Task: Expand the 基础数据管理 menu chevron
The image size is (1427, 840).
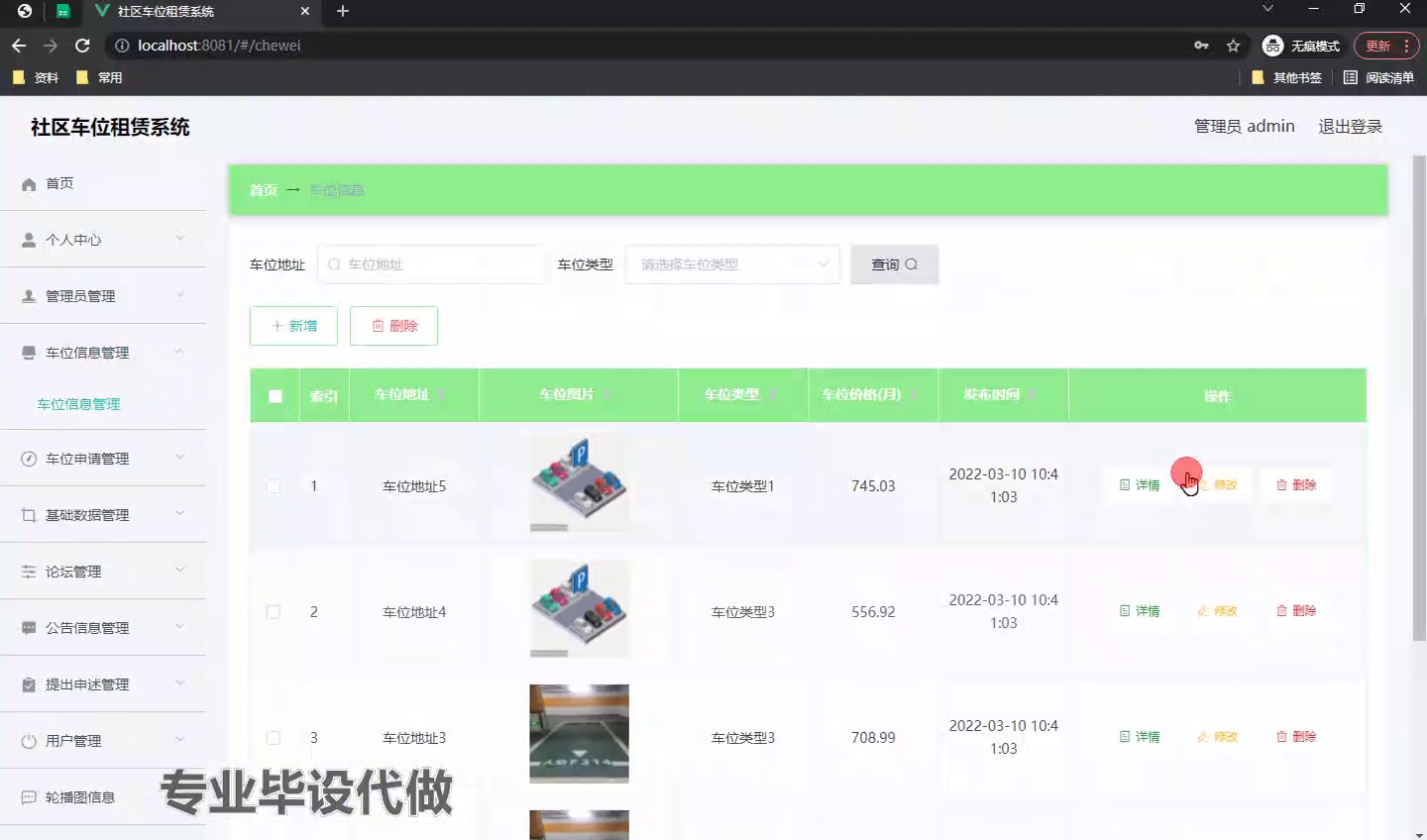Action: click(x=179, y=514)
